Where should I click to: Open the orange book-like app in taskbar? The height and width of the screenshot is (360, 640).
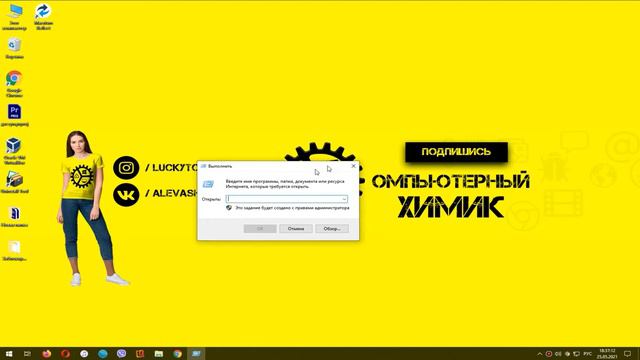(x=140, y=354)
